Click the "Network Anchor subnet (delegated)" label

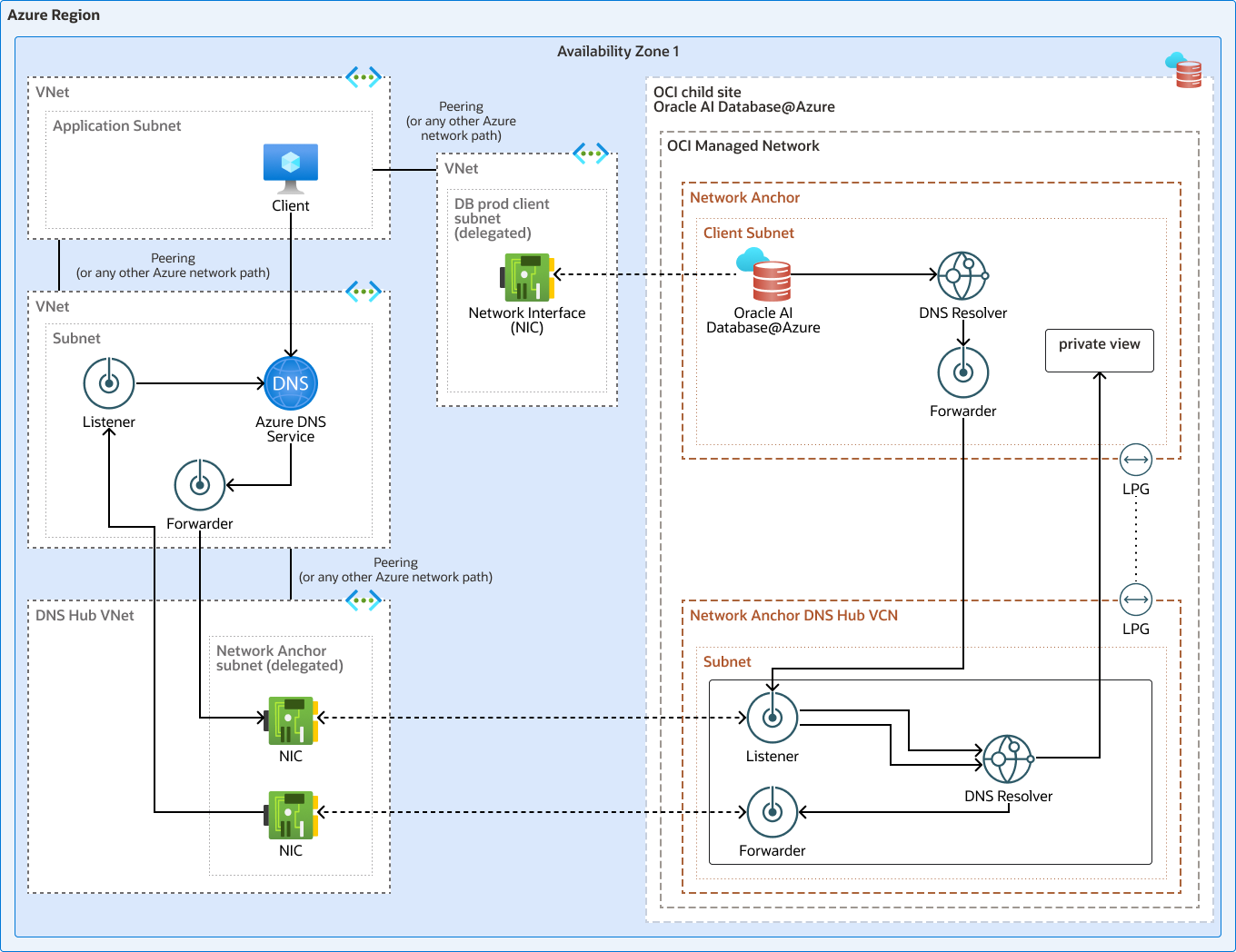point(280,658)
